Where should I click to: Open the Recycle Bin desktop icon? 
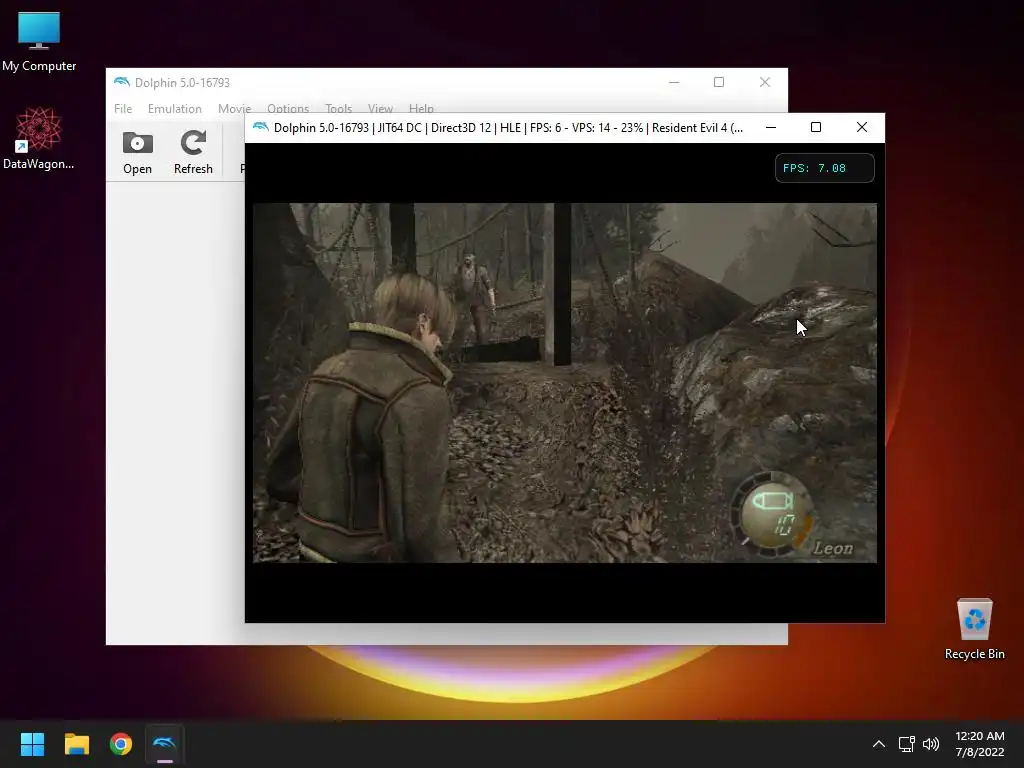(x=974, y=628)
